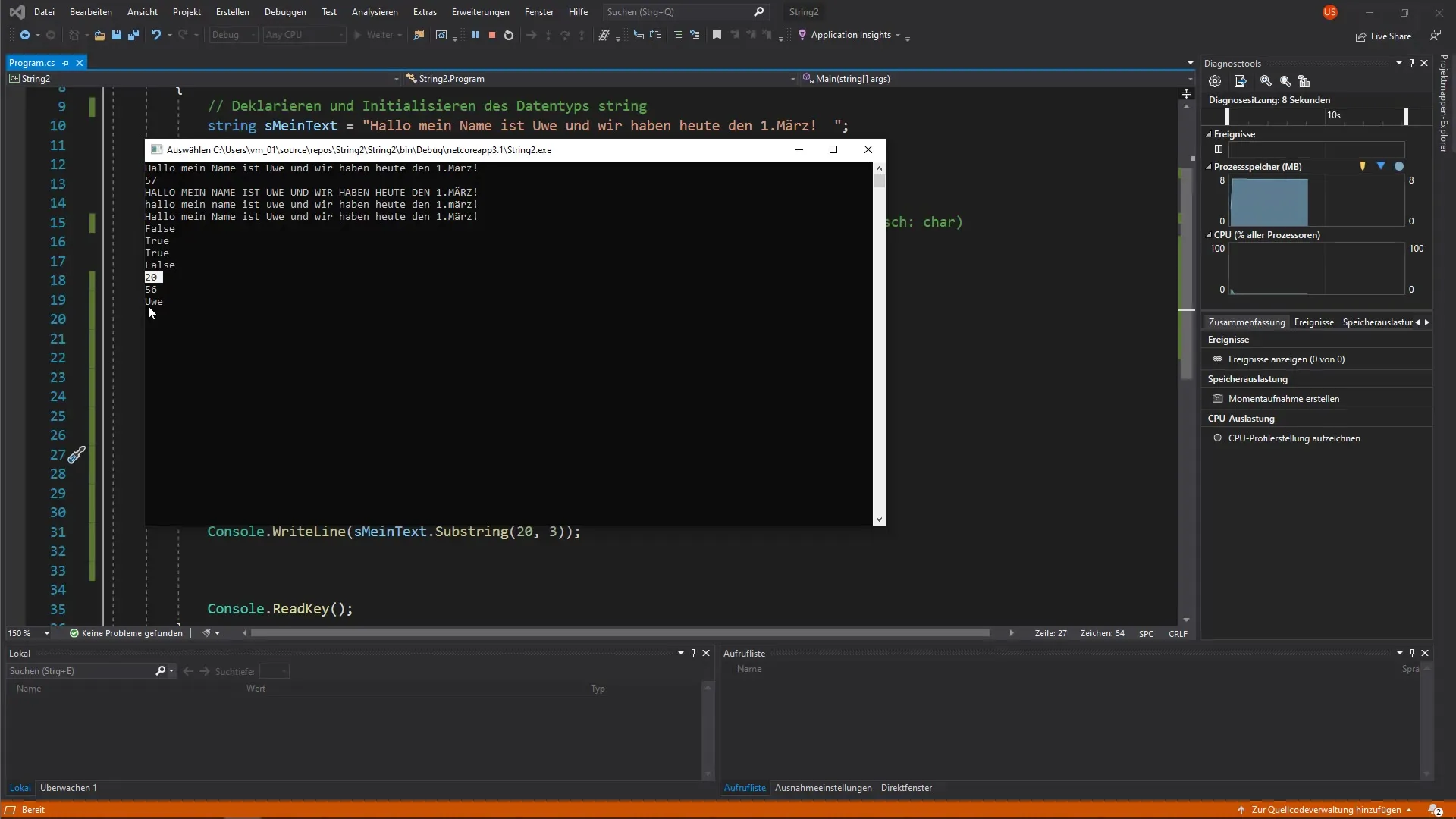Click the right diagnostics timeline selection handle
1456x819 pixels.
1406,116
